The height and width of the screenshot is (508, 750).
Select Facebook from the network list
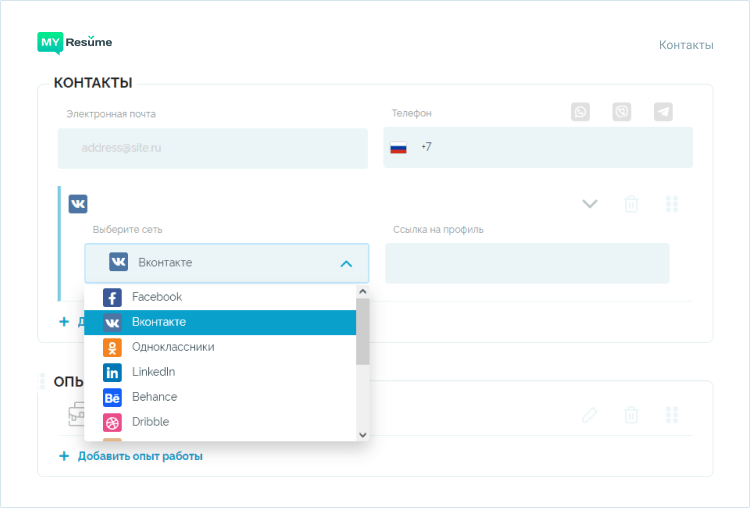(x=157, y=297)
